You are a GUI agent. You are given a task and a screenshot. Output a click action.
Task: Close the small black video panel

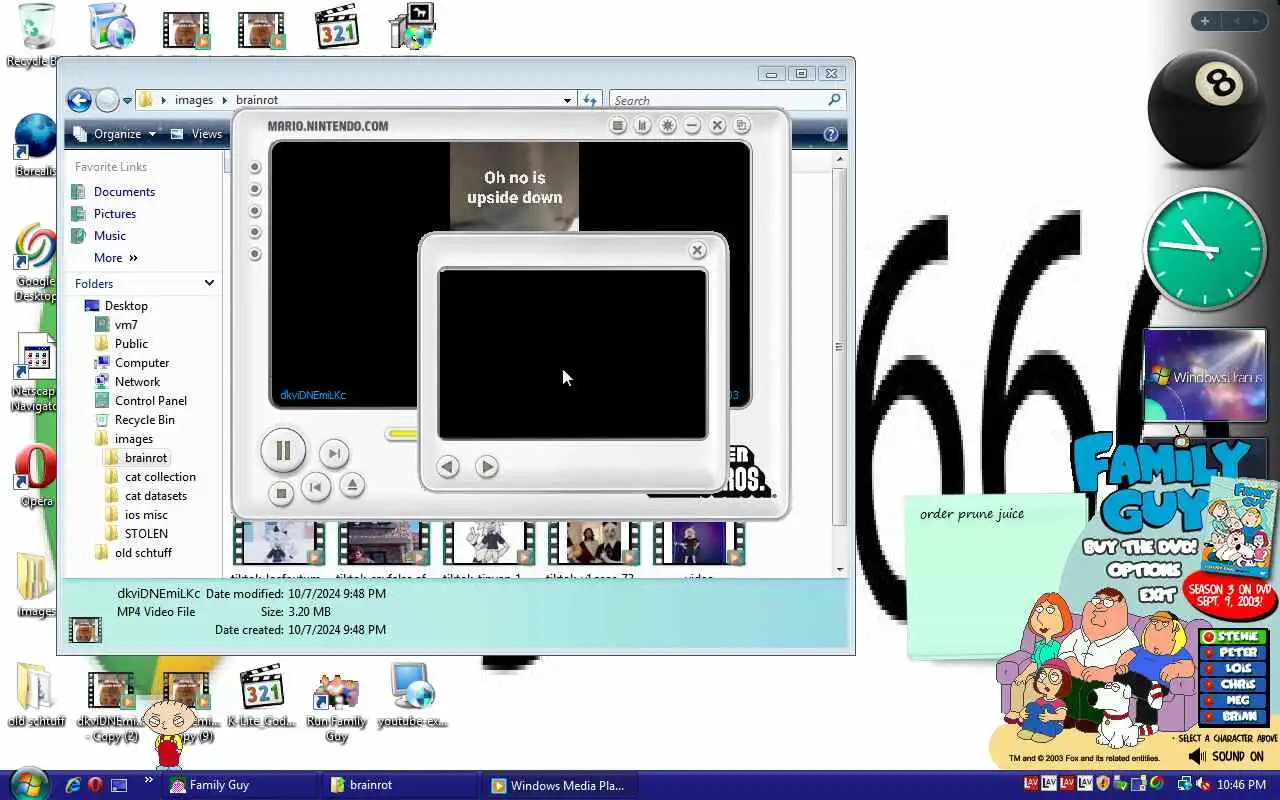click(698, 250)
